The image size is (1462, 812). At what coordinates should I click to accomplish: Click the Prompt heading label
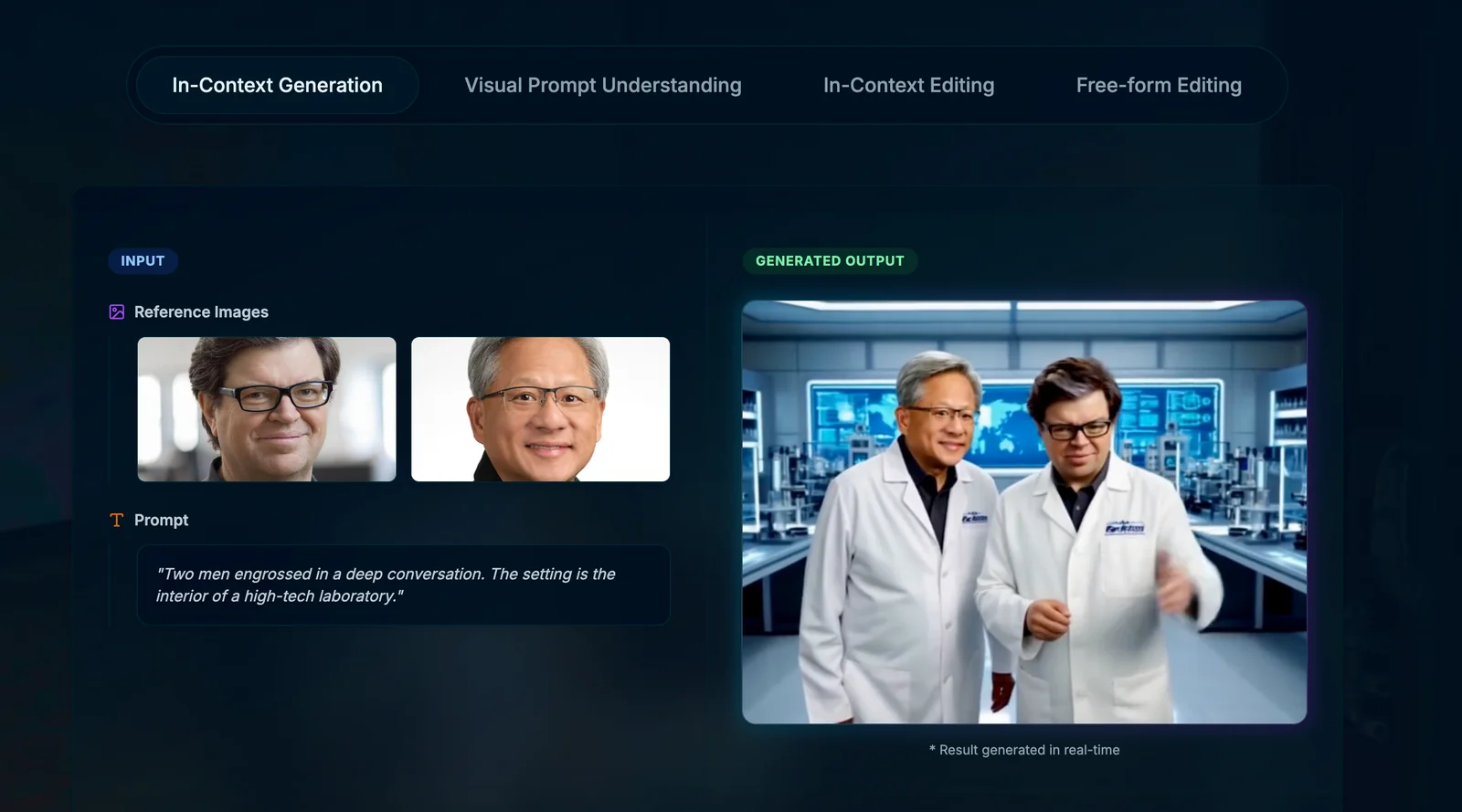coord(161,521)
